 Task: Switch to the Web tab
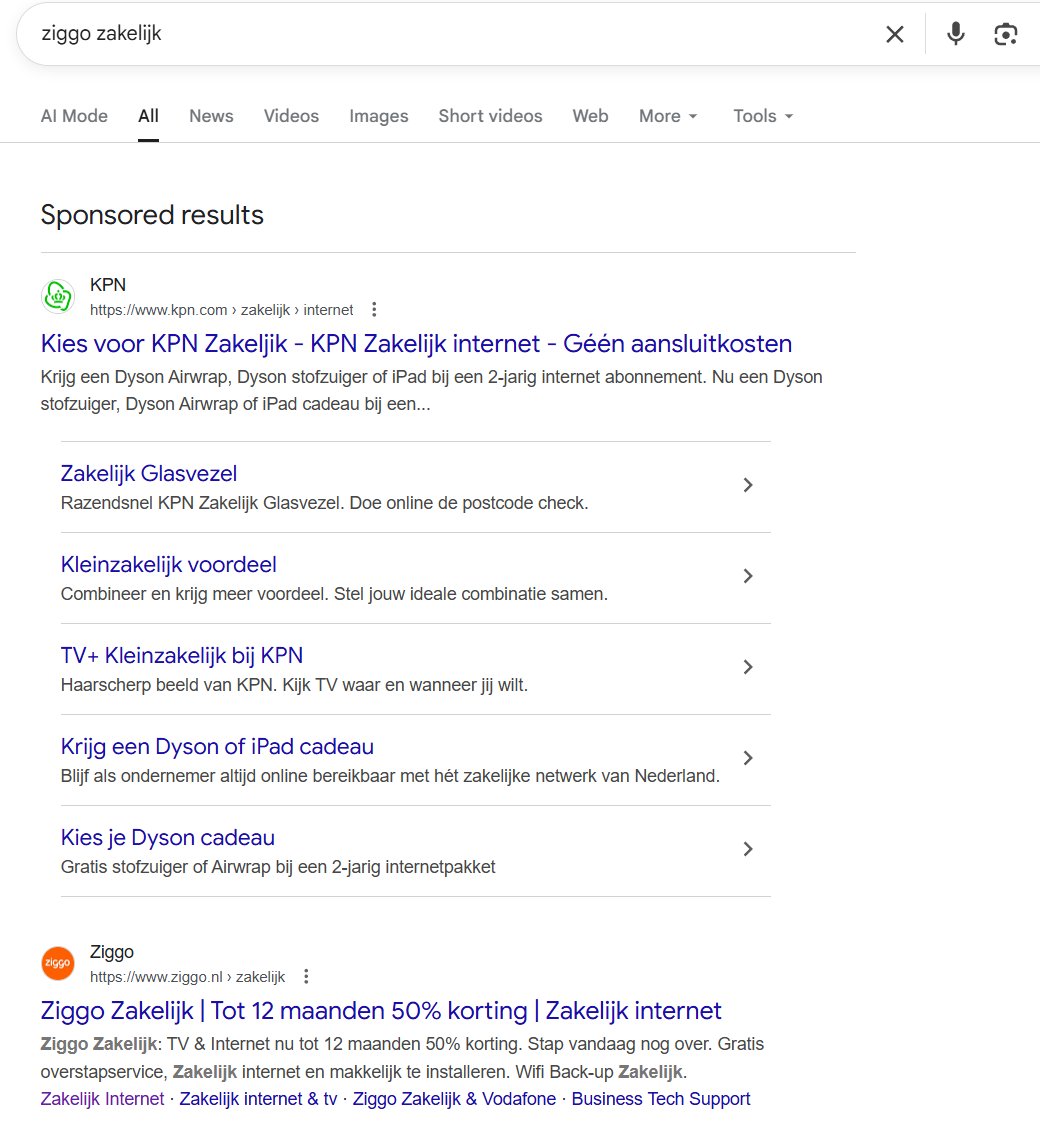click(590, 116)
